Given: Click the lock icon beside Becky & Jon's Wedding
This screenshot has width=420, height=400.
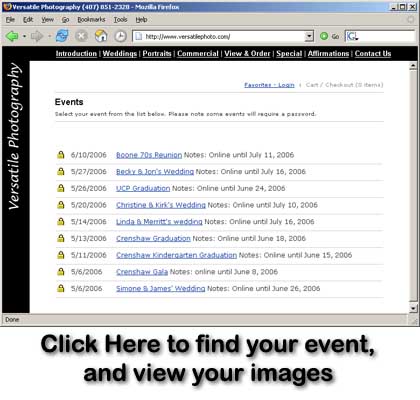Looking at the screenshot, I should pos(60,171).
